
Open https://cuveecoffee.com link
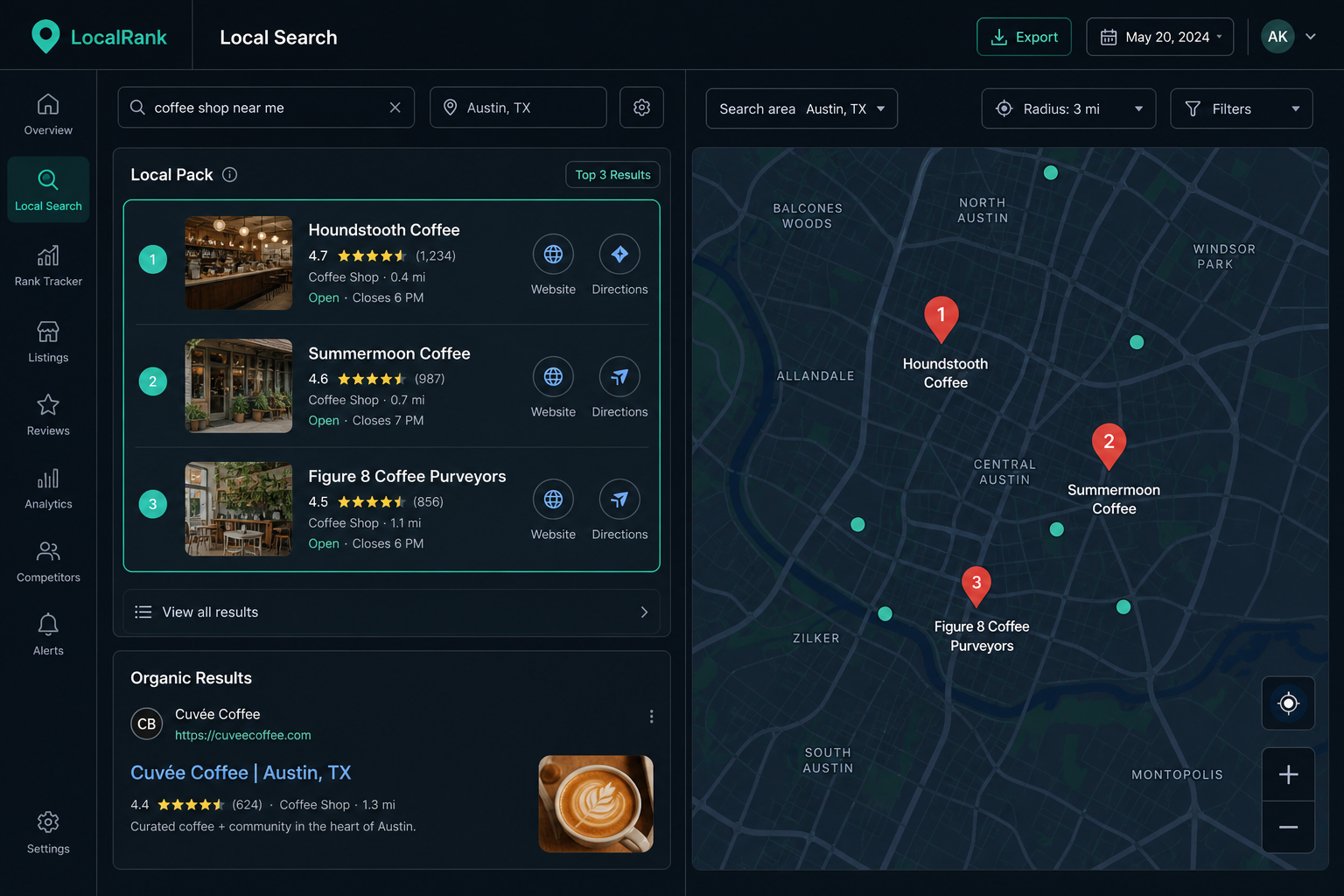(x=243, y=735)
